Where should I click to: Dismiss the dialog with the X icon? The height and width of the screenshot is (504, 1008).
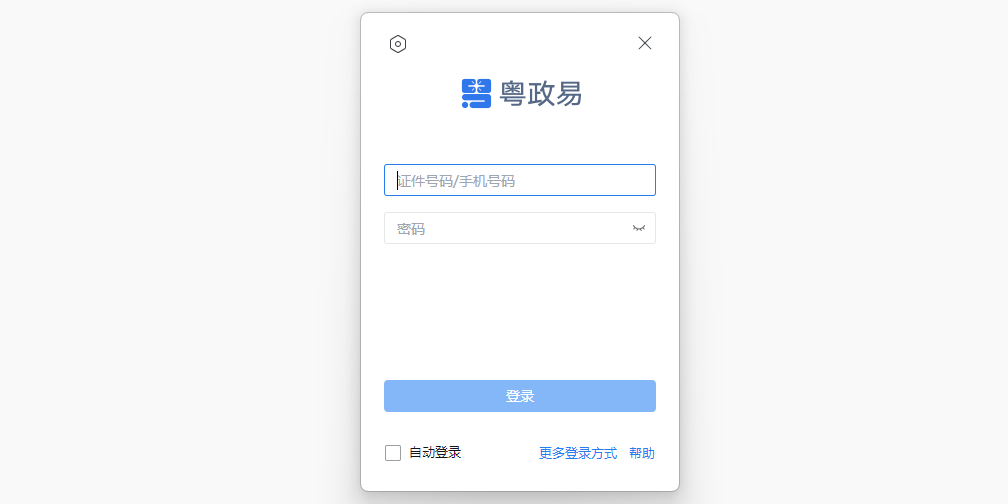pos(645,43)
